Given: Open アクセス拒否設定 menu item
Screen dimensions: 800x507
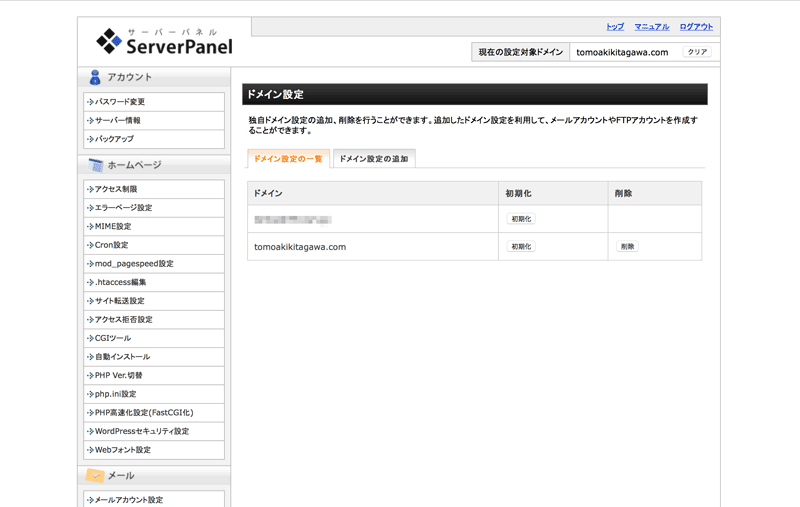Looking at the screenshot, I should point(154,319).
